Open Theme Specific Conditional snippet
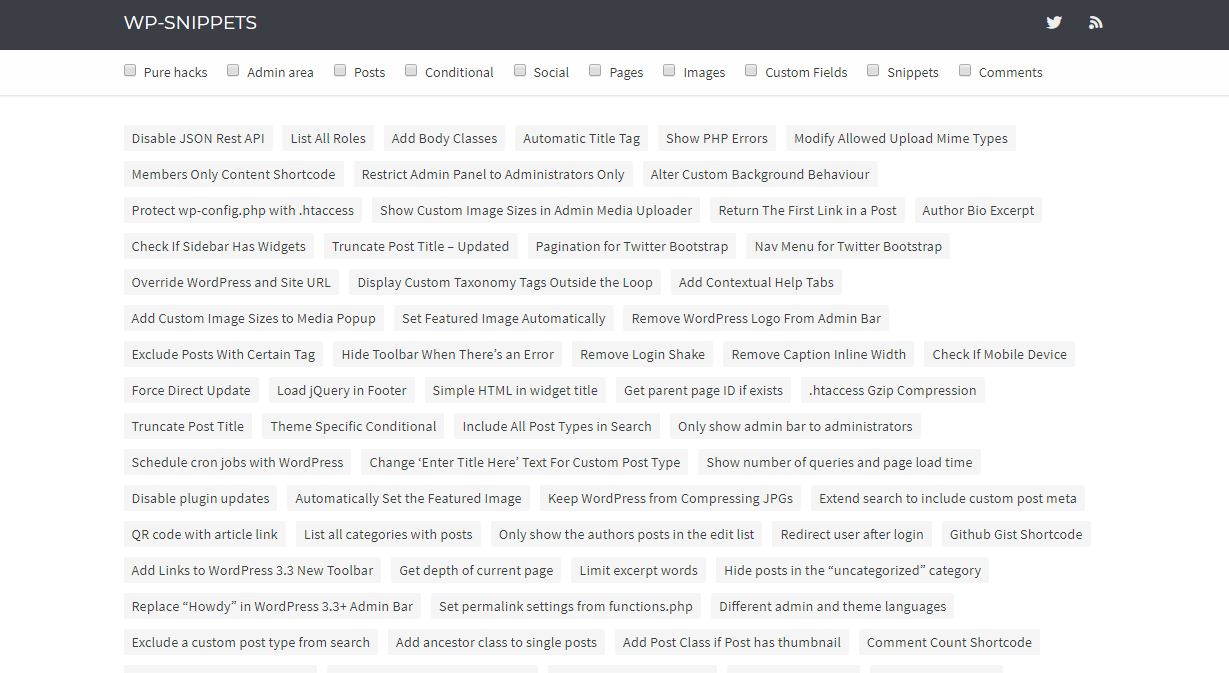 click(353, 426)
